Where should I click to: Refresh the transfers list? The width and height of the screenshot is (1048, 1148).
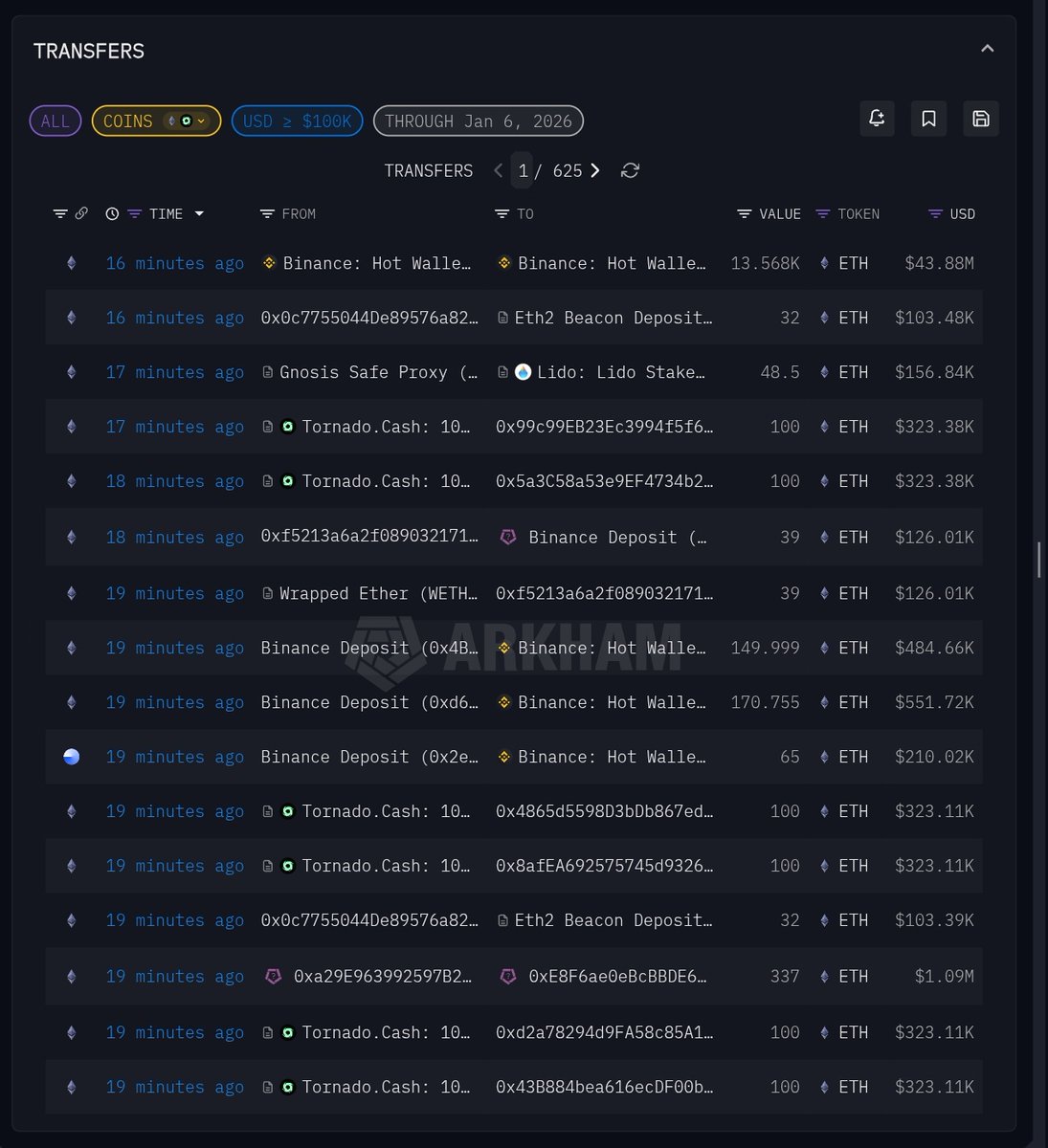pyautogui.click(x=630, y=170)
